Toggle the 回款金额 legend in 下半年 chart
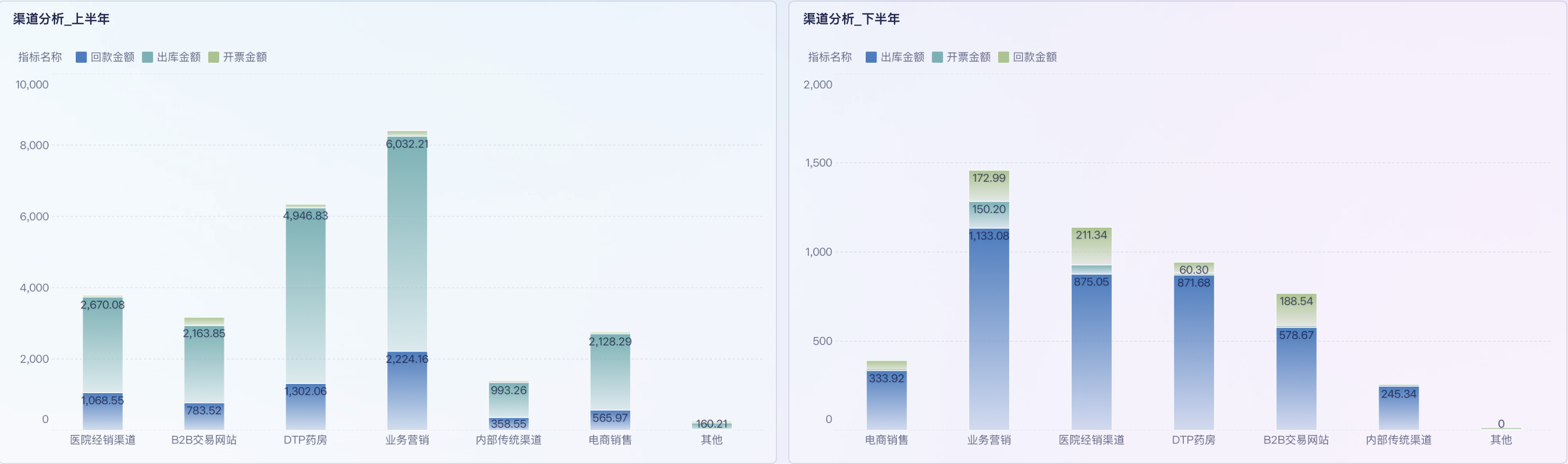The width and height of the screenshot is (1568, 464). coord(1027,57)
